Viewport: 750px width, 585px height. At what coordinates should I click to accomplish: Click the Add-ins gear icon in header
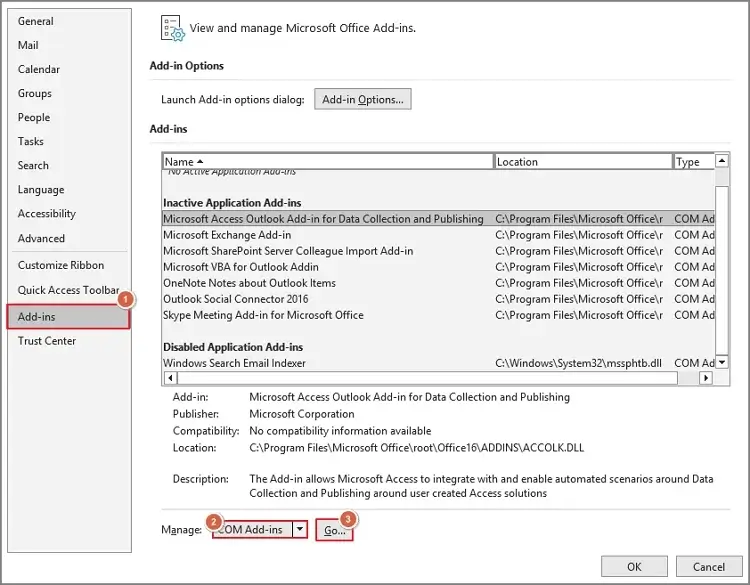click(x=173, y=28)
